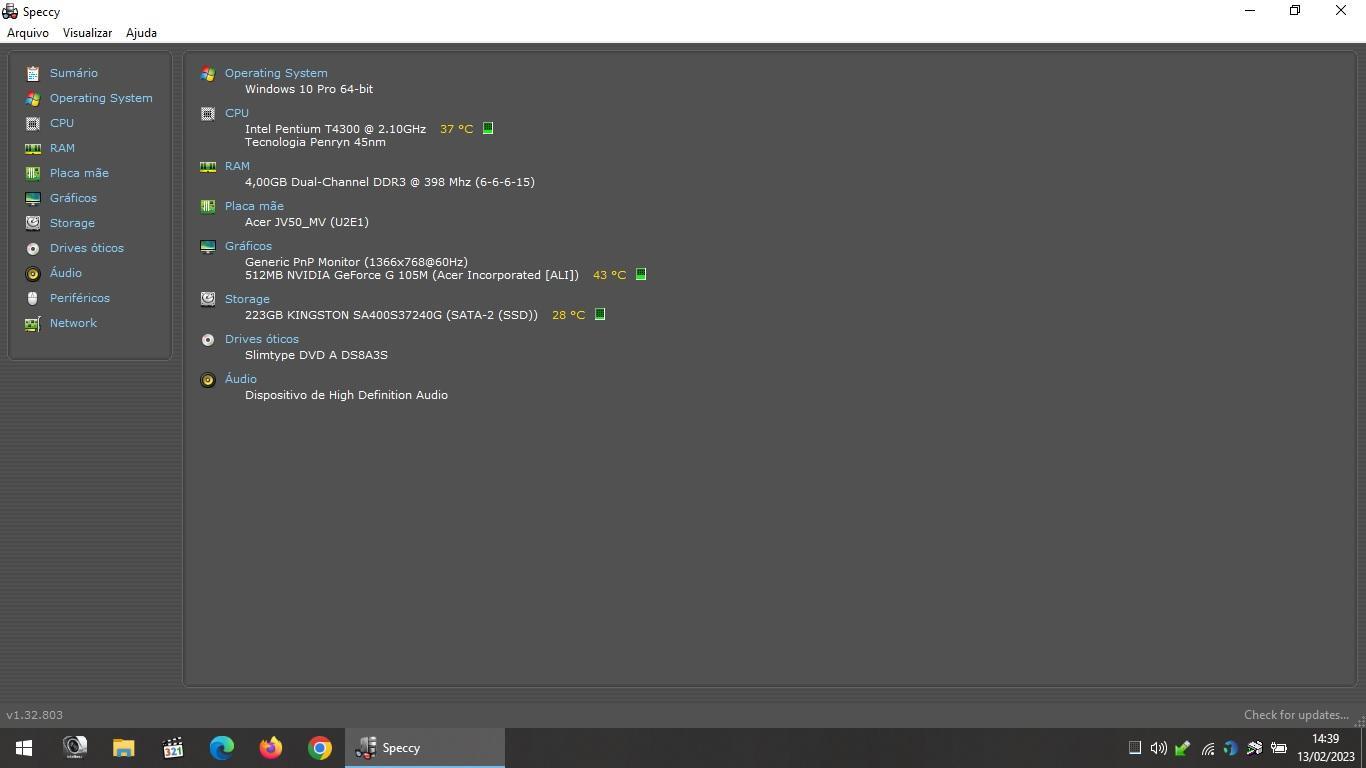The width and height of the screenshot is (1366, 768).
Task: Click the blue globe tray icon
Action: click(1231, 748)
